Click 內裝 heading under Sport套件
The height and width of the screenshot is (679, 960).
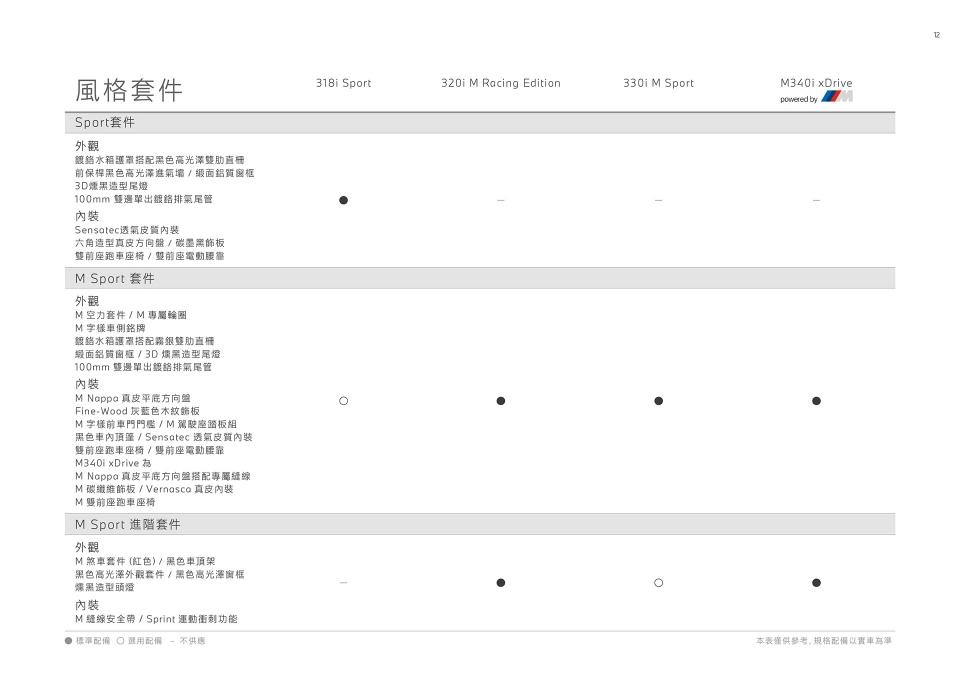coord(87,216)
